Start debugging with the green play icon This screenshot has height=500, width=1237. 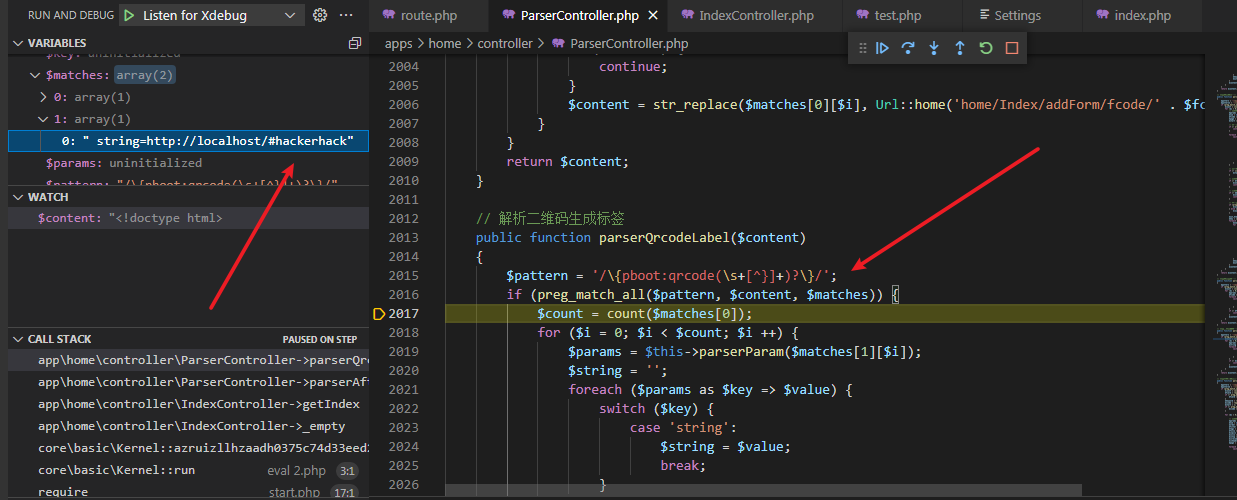[128, 15]
